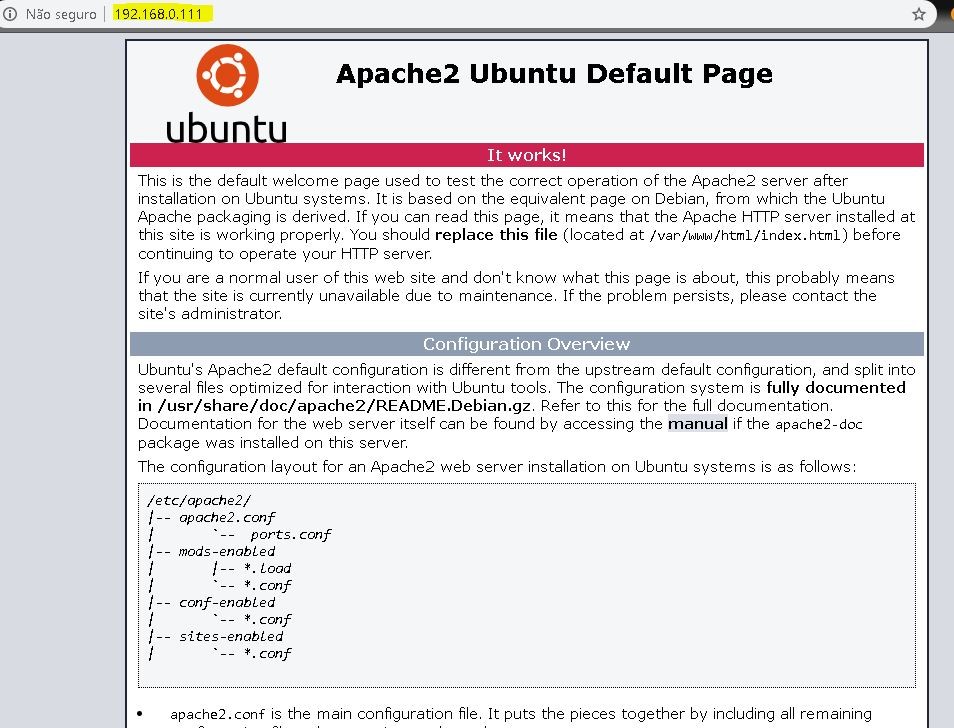Select ports.conf in the configuration tree
Screen dimensions: 954x728
(x=290, y=534)
